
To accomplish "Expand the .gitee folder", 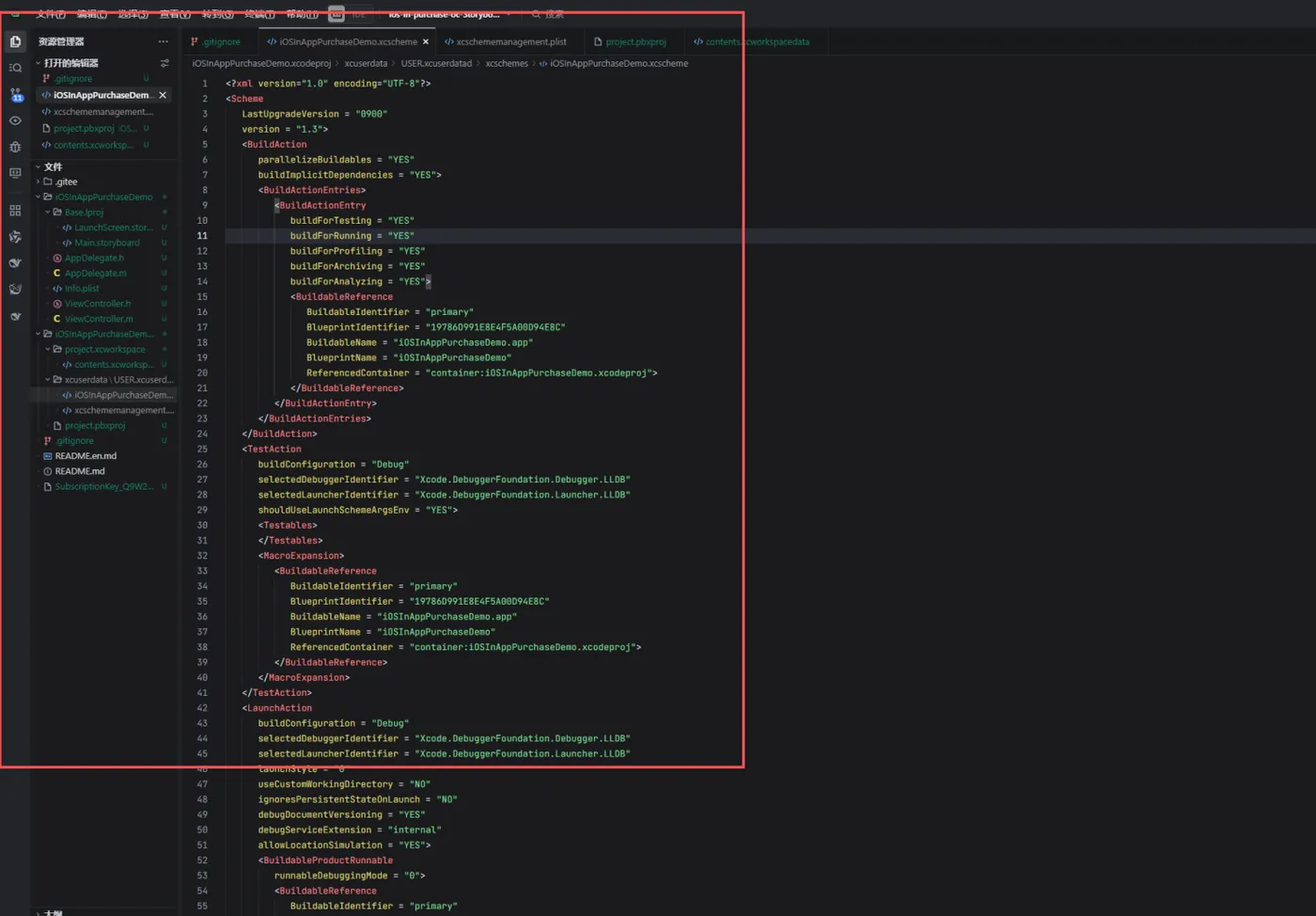I will coord(39,182).
